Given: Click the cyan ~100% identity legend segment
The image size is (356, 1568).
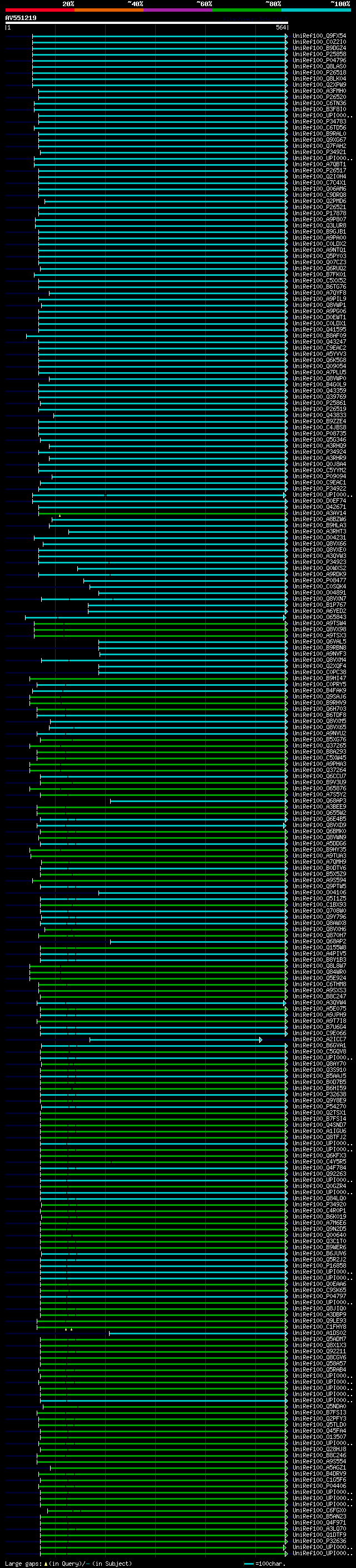Looking at the screenshot, I should click(x=317, y=10).
